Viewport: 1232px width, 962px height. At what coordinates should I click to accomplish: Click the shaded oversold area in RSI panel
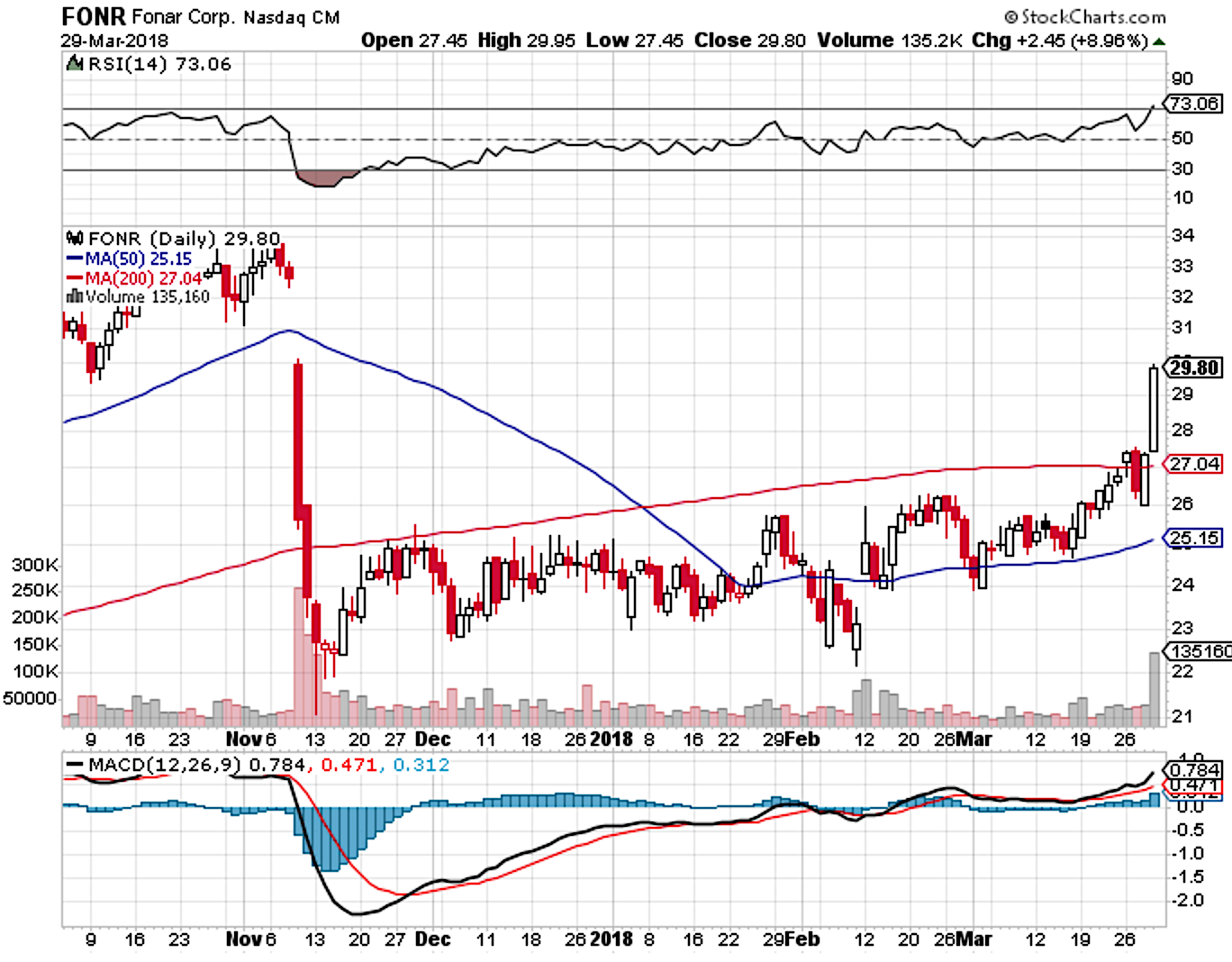click(322, 178)
